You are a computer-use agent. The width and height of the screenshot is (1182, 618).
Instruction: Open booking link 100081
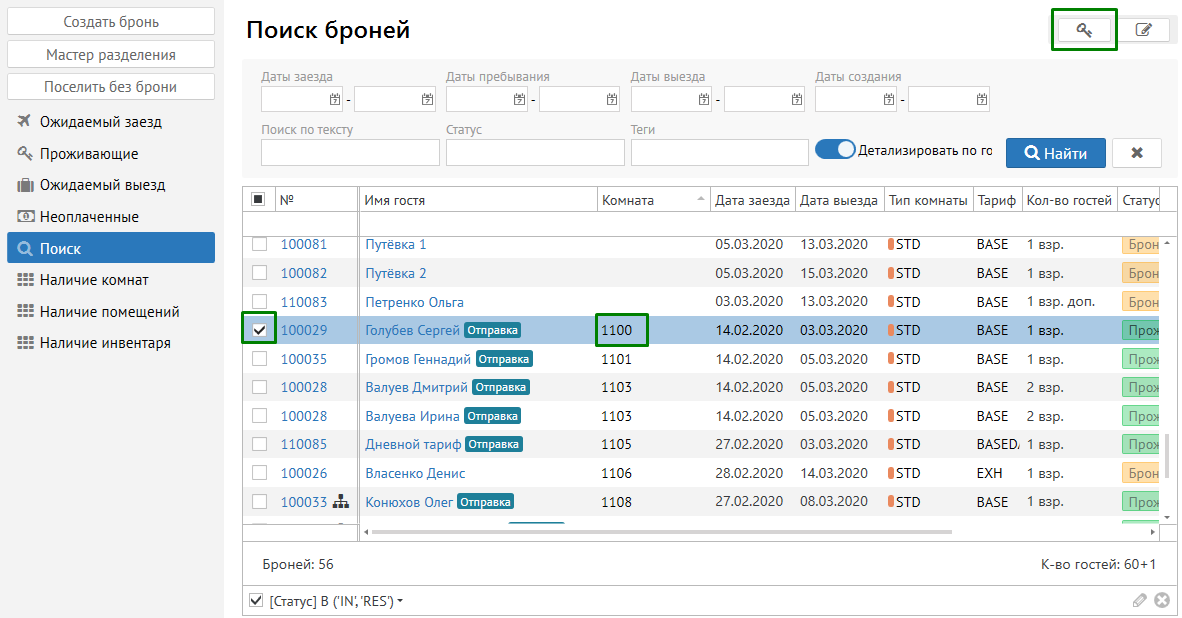pos(303,245)
